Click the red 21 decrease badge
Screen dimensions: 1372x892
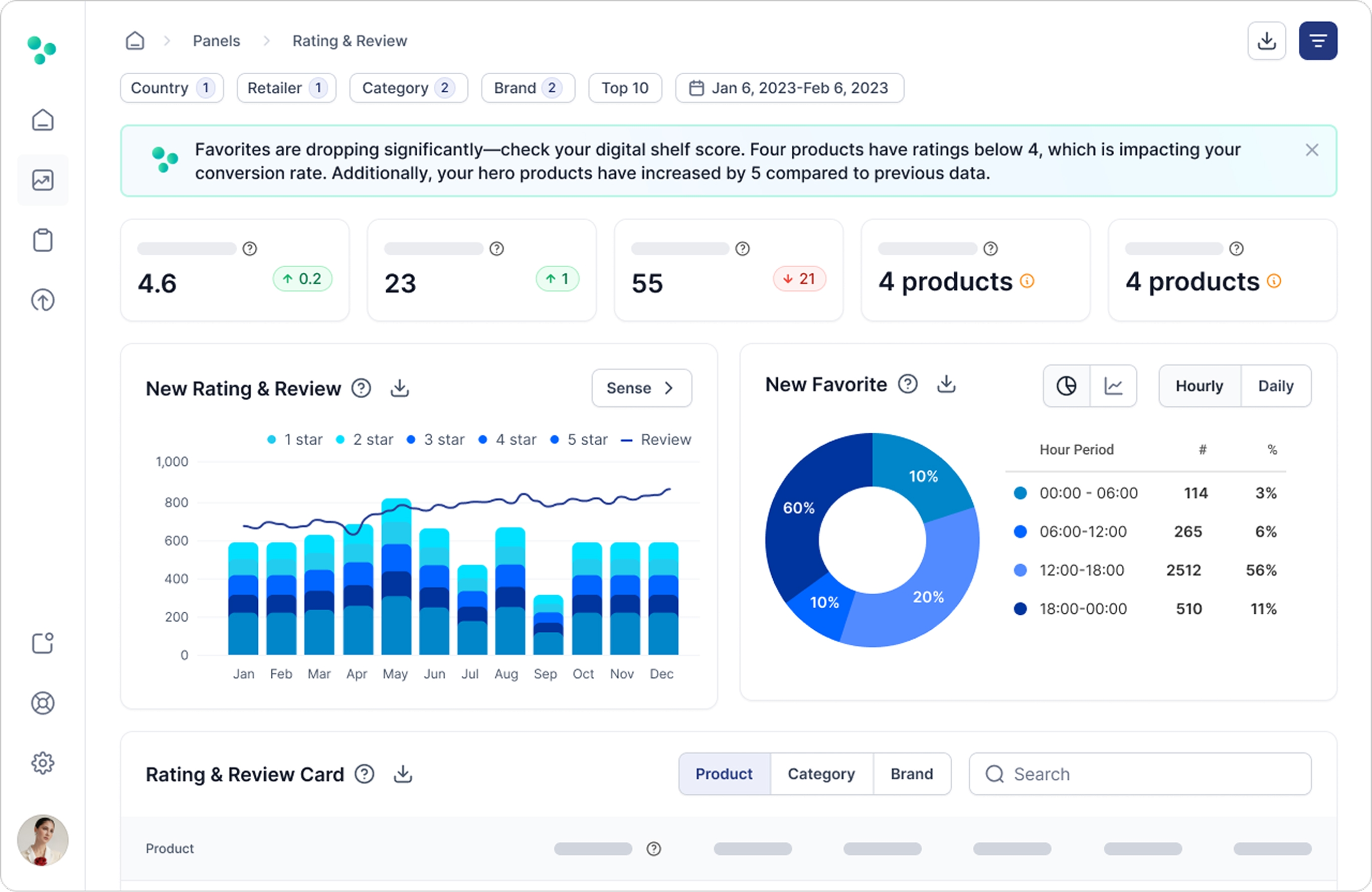point(799,279)
